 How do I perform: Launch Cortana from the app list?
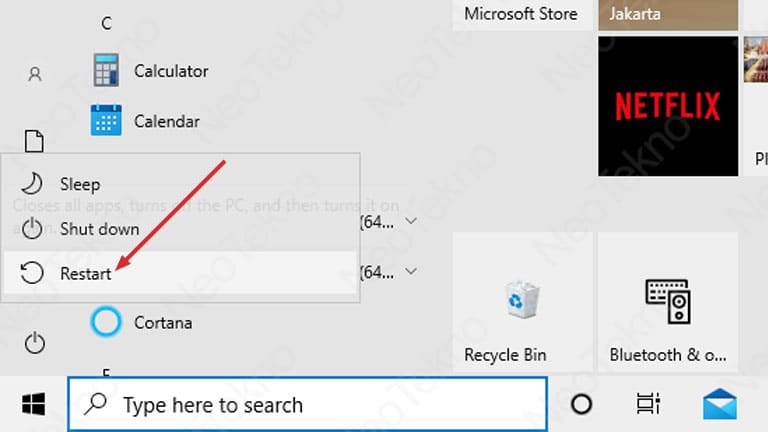click(142, 322)
